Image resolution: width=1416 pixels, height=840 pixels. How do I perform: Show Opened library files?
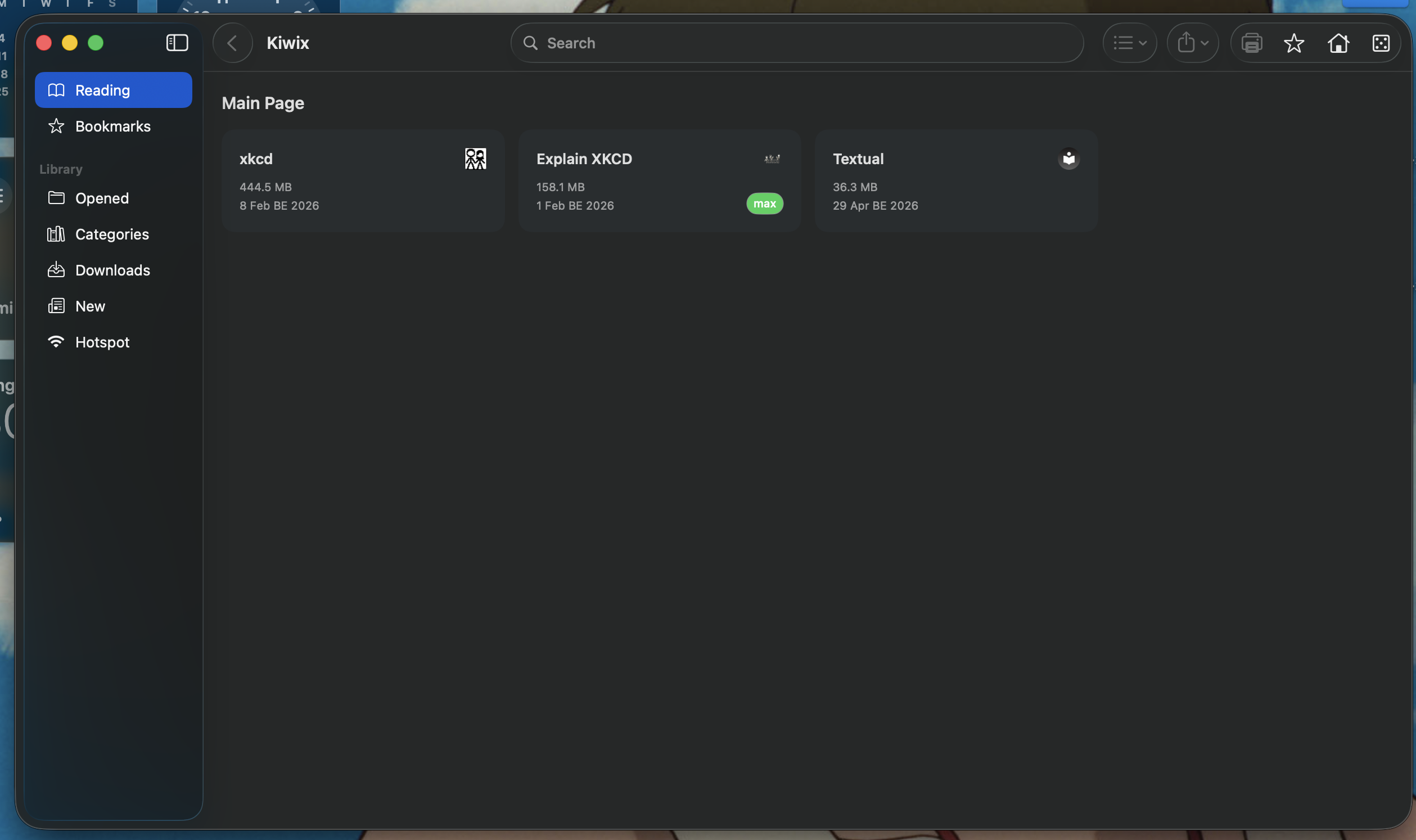(x=113, y=198)
